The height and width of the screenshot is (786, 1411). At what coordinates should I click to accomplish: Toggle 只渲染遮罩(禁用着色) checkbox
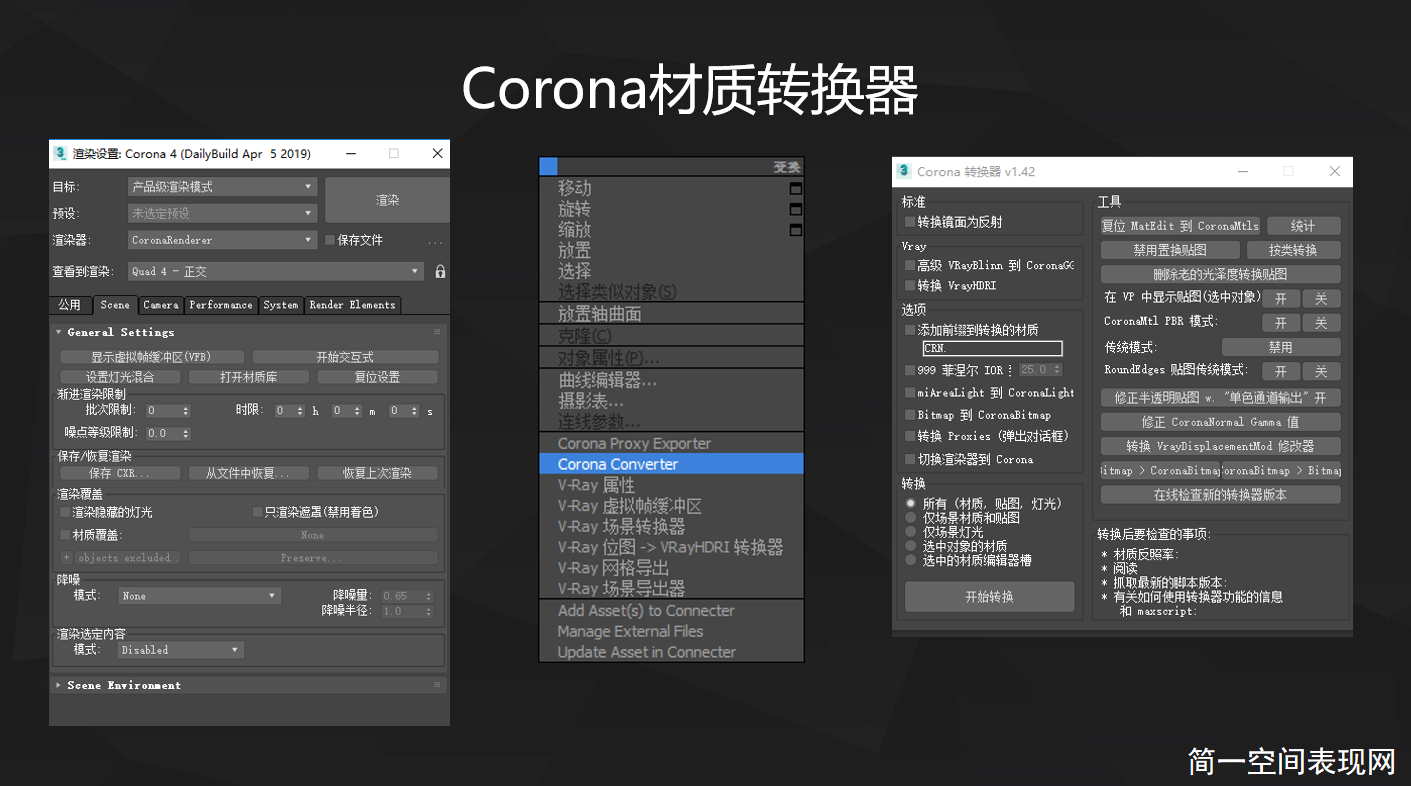(x=257, y=512)
